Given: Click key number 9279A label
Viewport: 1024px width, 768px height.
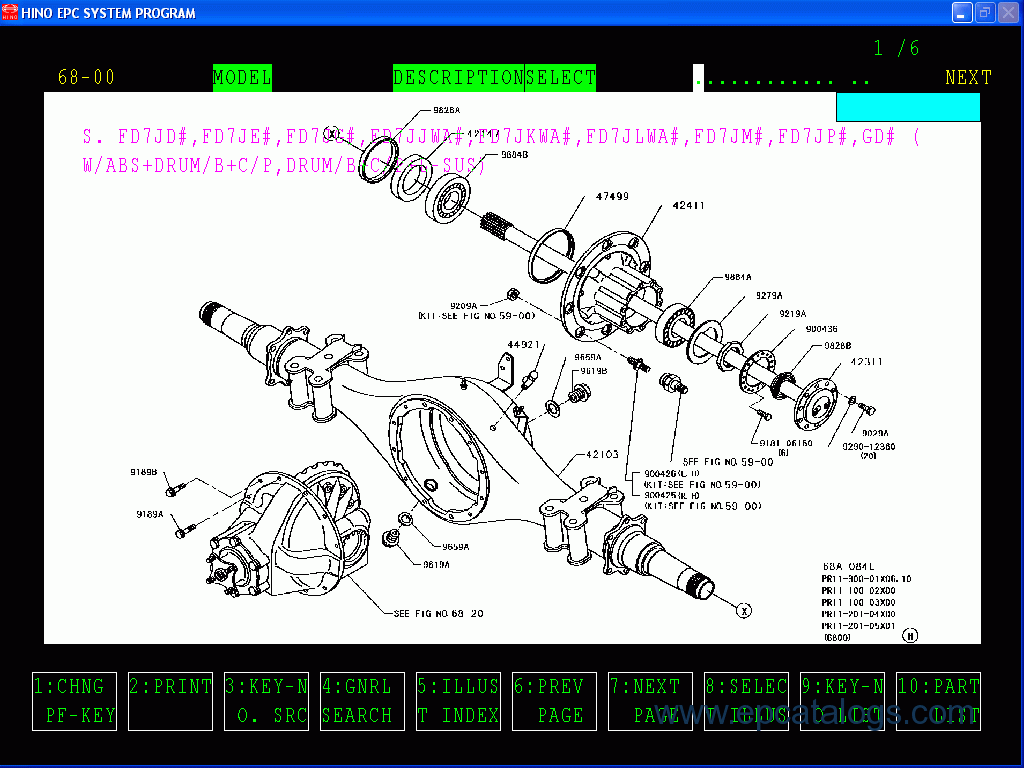Looking at the screenshot, I should pyautogui.click(x=769, y=295).
